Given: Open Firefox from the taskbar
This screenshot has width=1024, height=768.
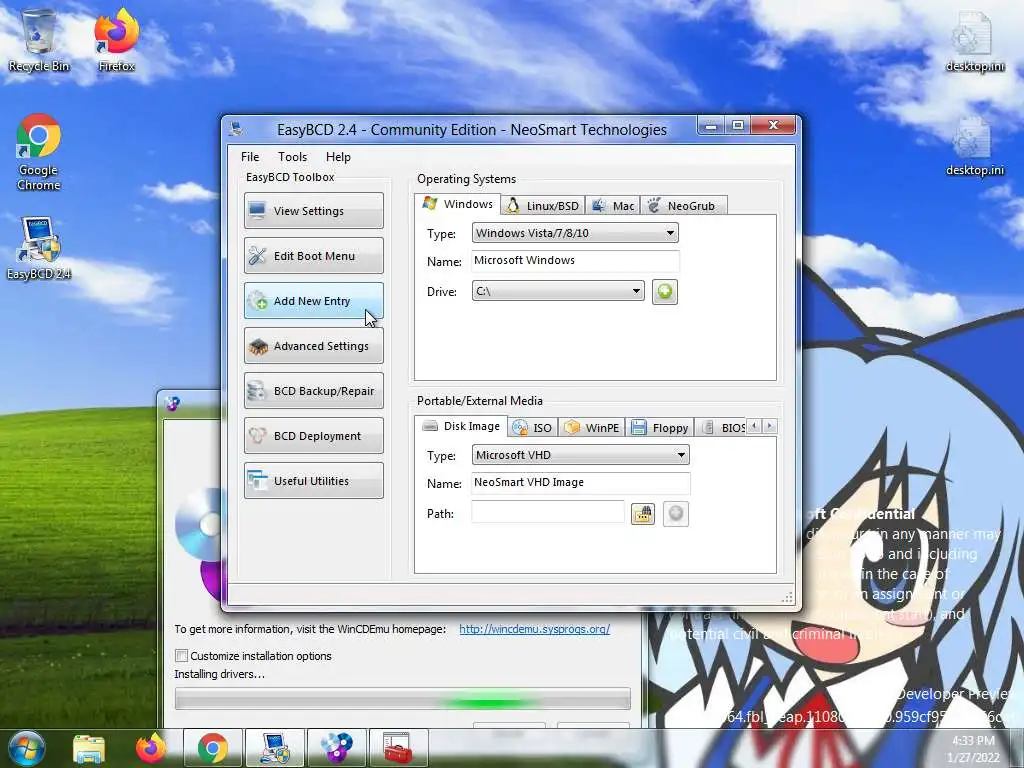Looking at the screenshot, I should click(x=151, y=748).
